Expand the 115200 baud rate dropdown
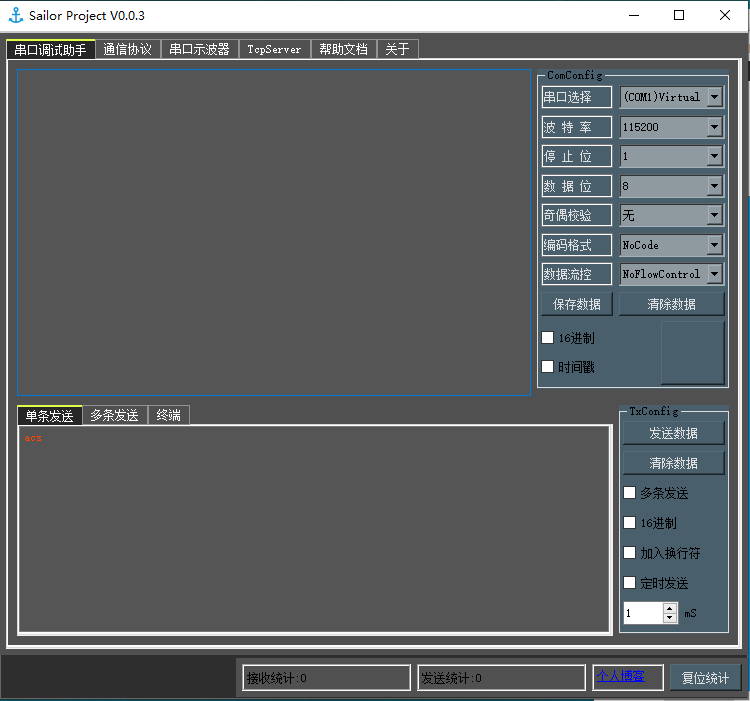750x701 pixels. click(x=714, y=127)
